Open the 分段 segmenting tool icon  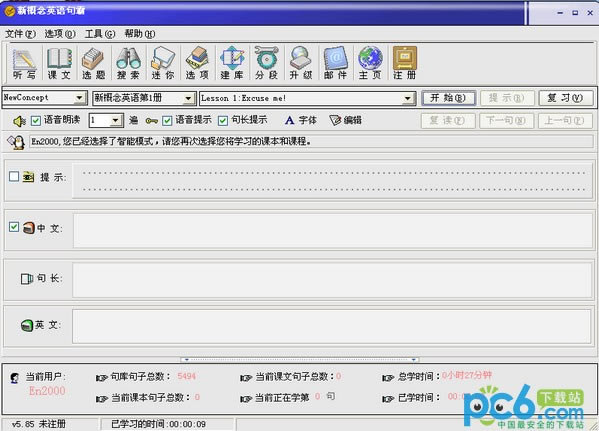point(266,63)
